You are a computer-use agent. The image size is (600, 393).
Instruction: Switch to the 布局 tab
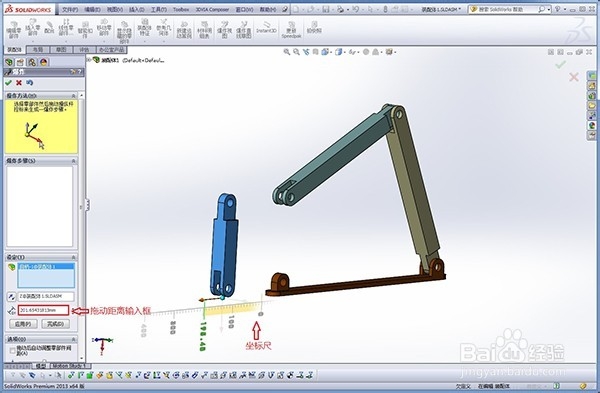pyautogui.click(x=38, y=49)
